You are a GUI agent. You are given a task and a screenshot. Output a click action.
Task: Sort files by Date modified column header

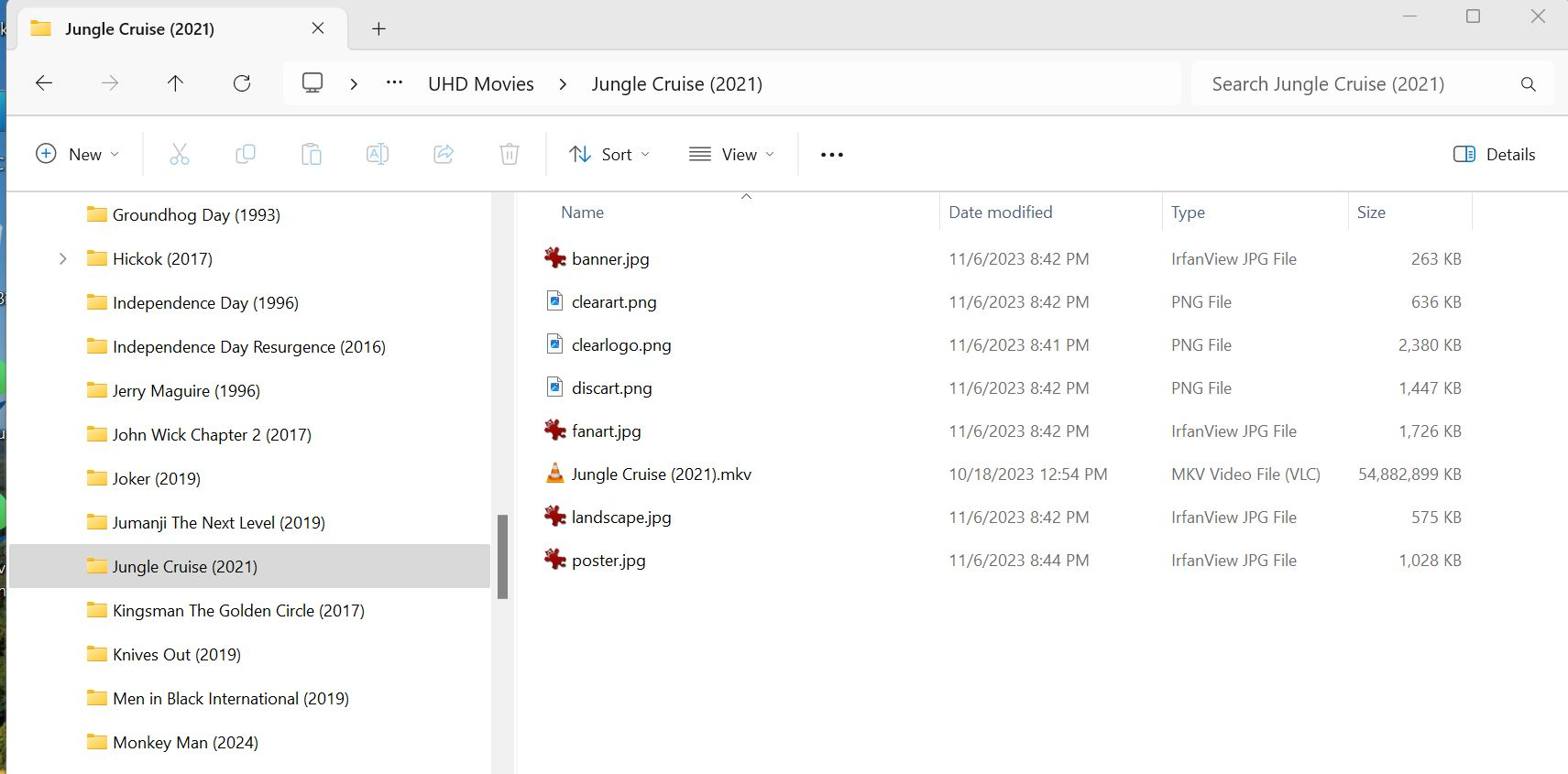1000,213
